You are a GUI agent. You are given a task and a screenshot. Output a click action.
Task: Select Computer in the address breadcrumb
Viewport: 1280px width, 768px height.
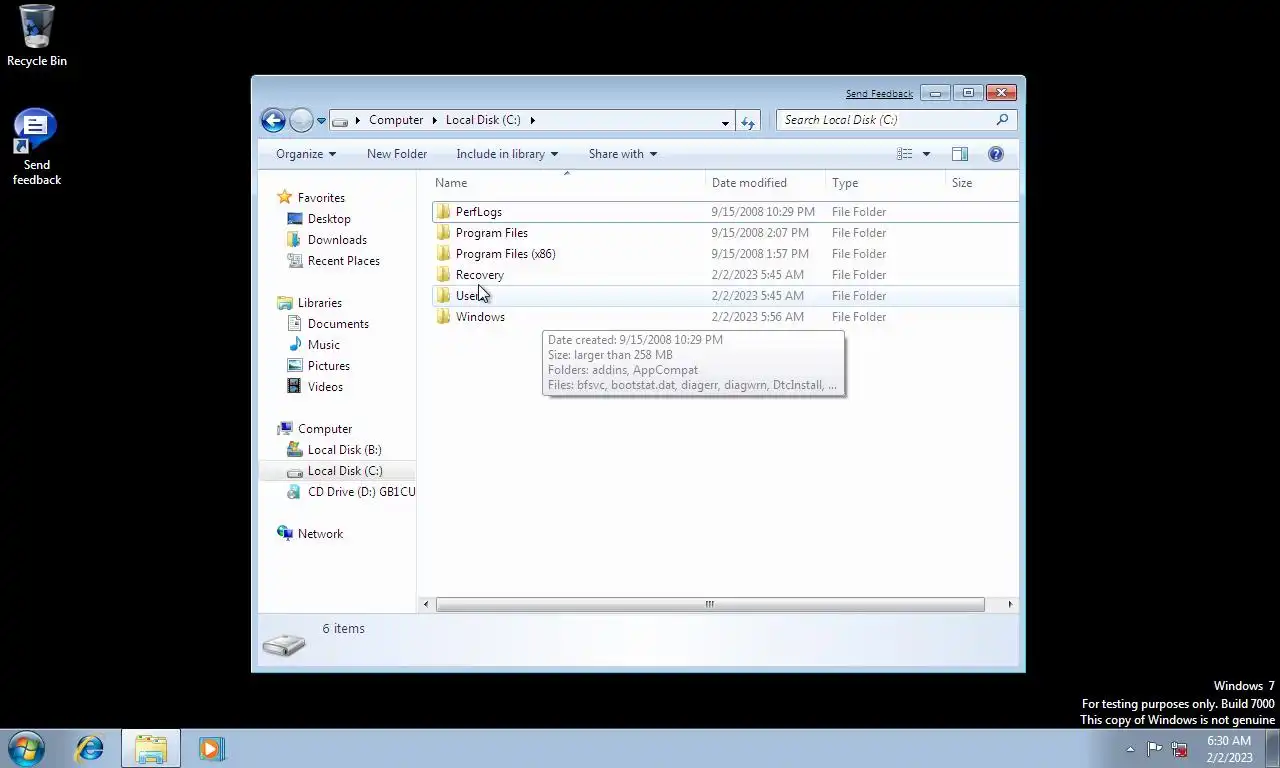point(396,120)
